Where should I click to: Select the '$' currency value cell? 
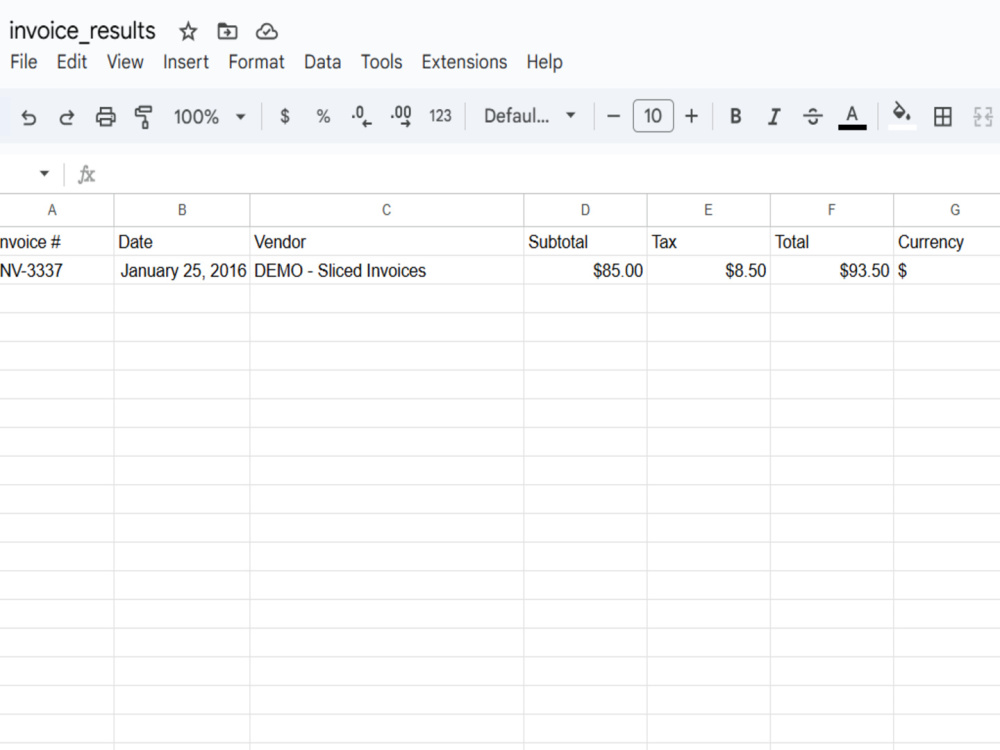click(x=947, y=270)
